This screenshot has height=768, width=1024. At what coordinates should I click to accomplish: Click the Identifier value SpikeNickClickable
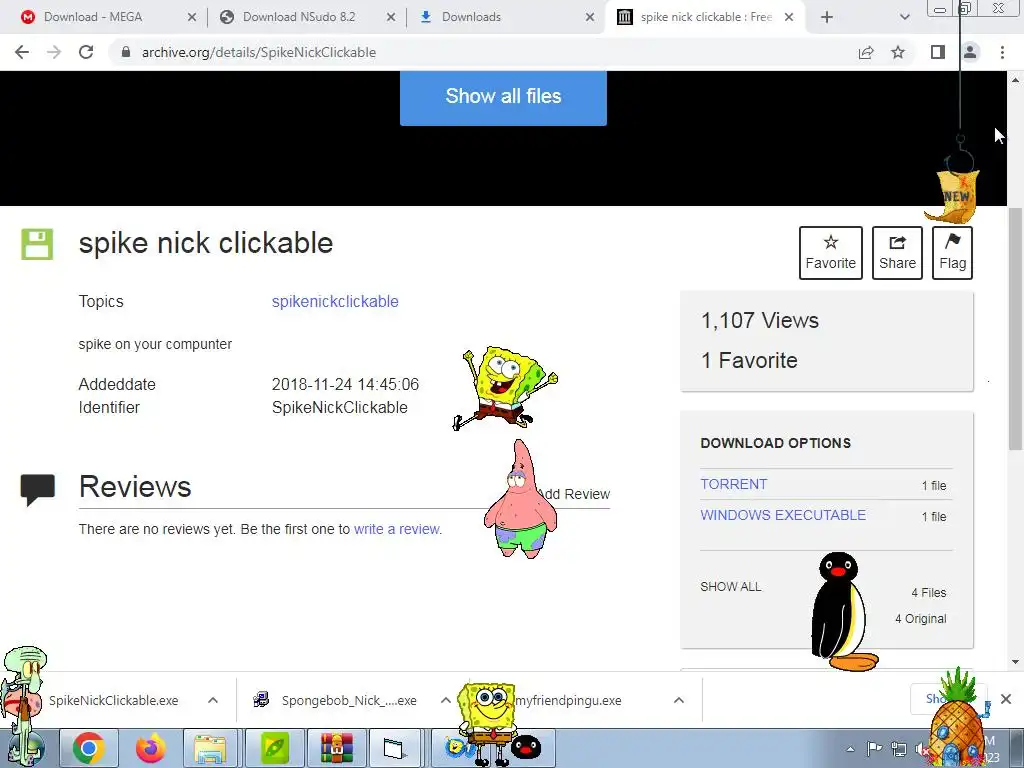340,408
